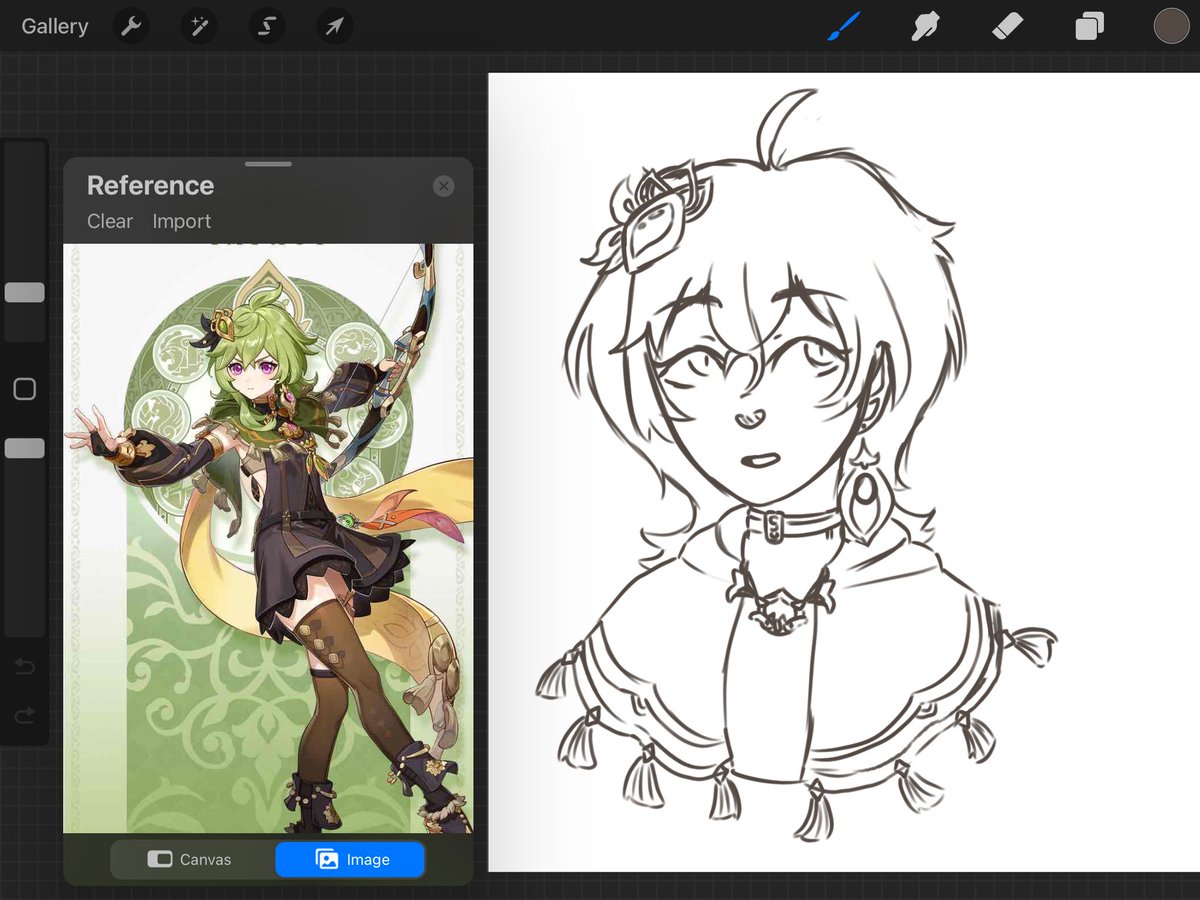
Task: Switch reference source to Image
Action: [x=350, y=859]
